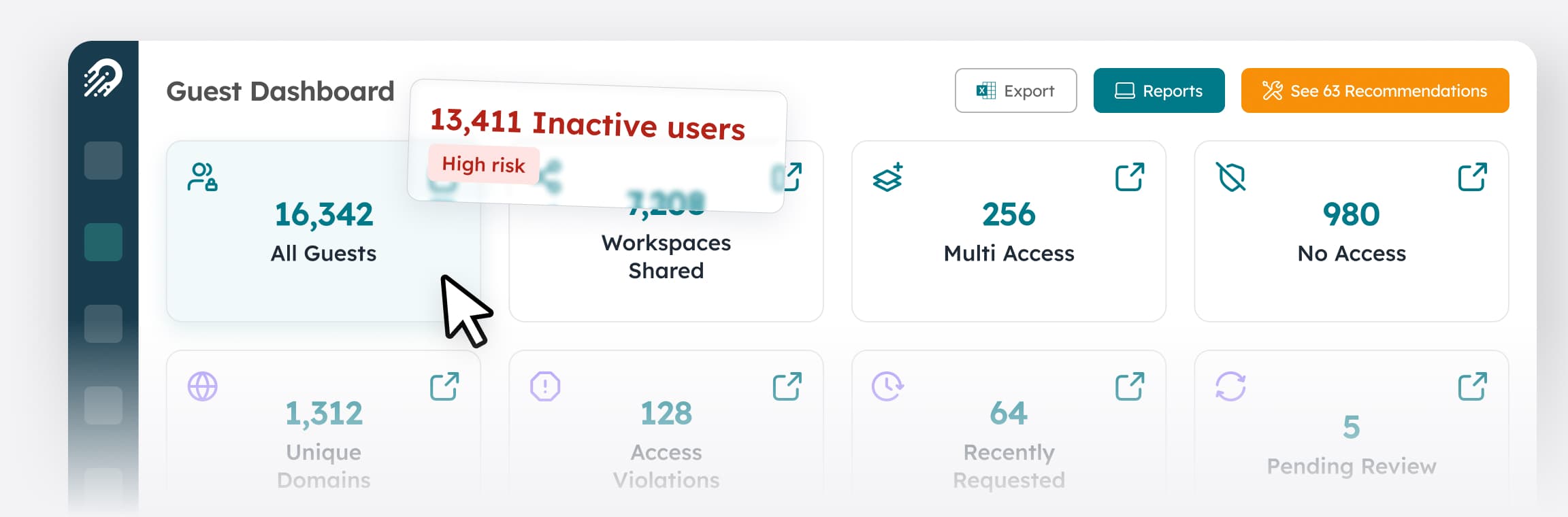Click the Excel icon on Export button
Screen dimensions: 1568x517
985,90
